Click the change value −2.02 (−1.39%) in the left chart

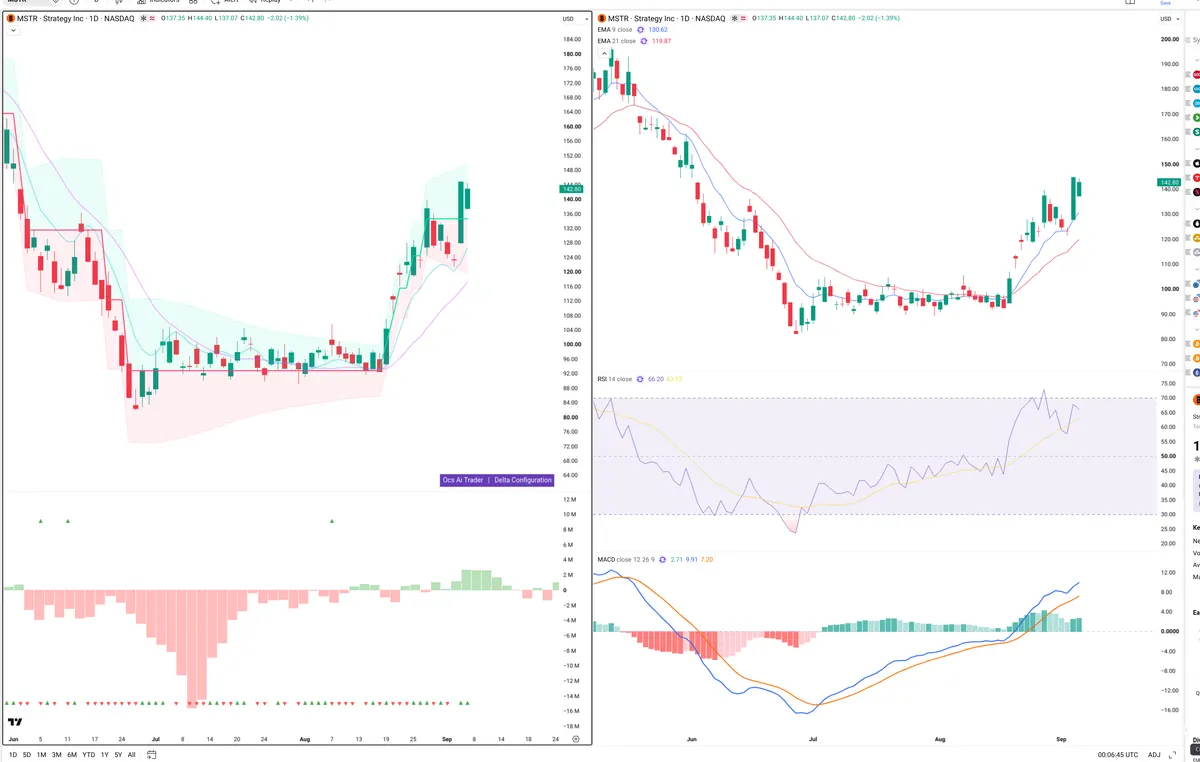click(290, 19)
